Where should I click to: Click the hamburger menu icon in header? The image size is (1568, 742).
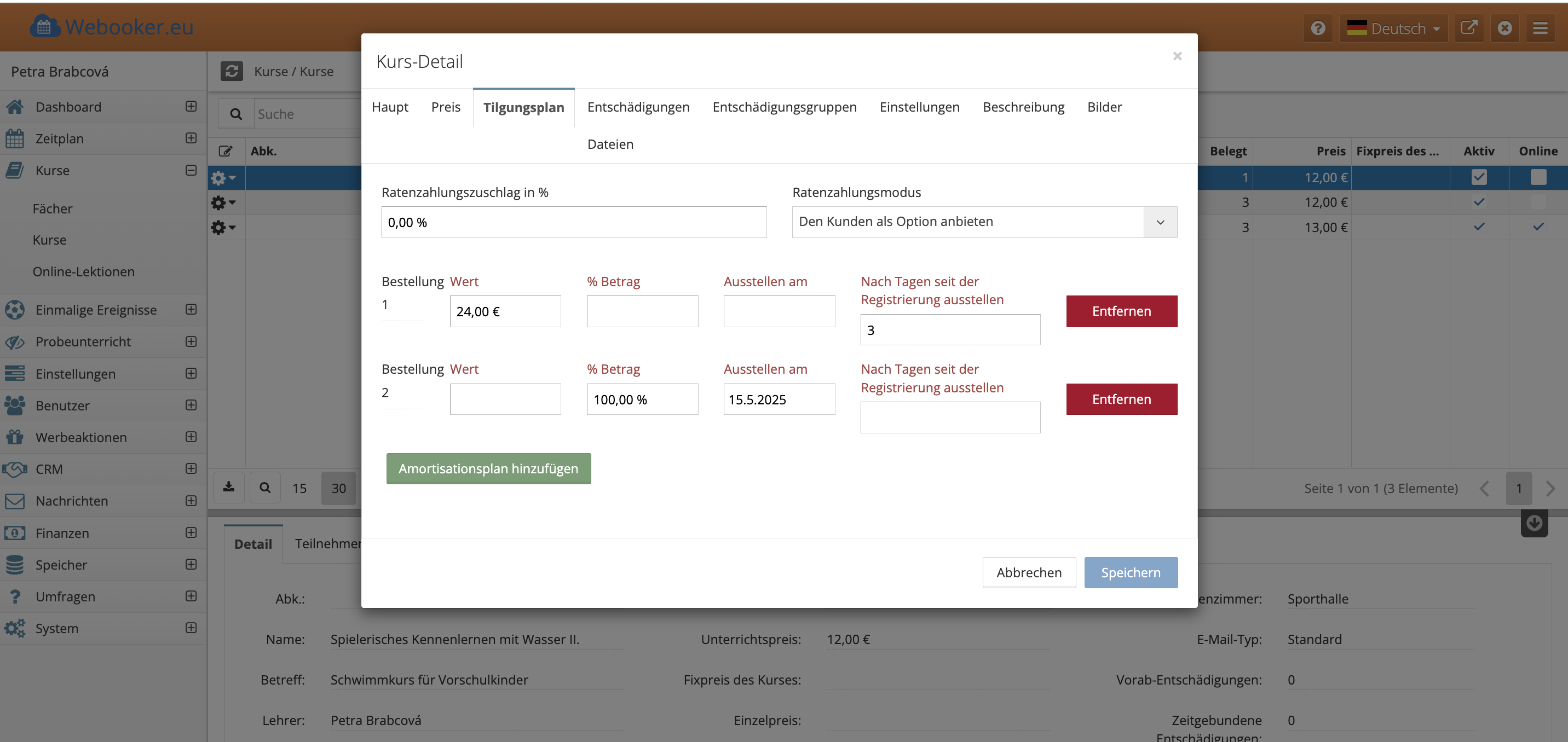1540,28
